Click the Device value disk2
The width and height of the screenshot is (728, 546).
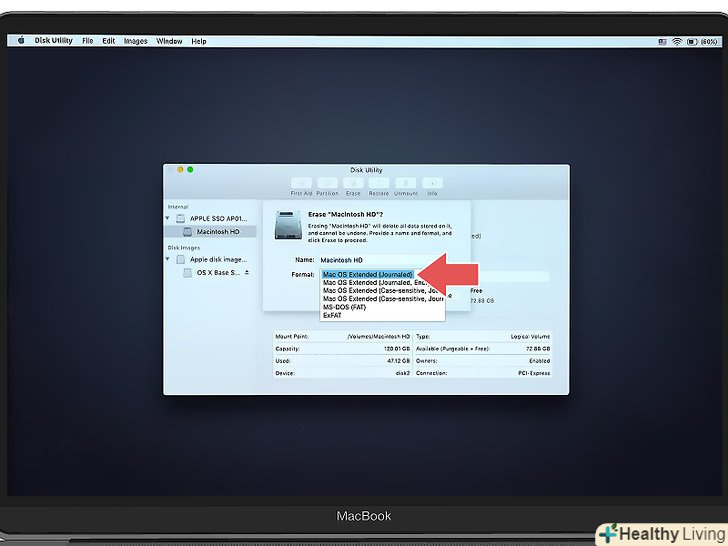pyautogui.click(x=403, y=373)
